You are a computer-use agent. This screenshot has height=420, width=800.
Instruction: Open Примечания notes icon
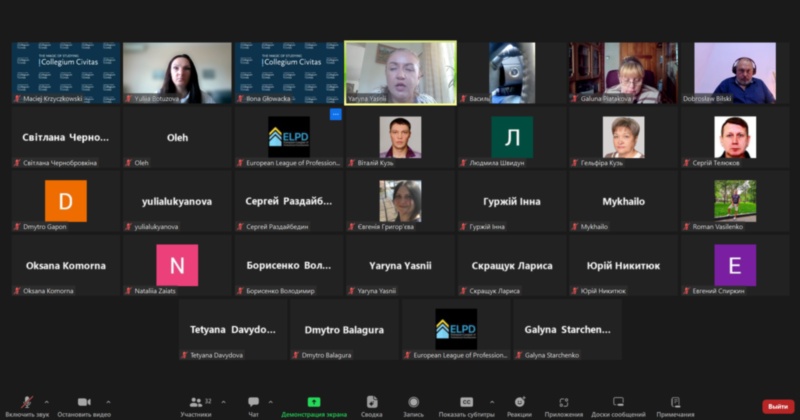675,402
